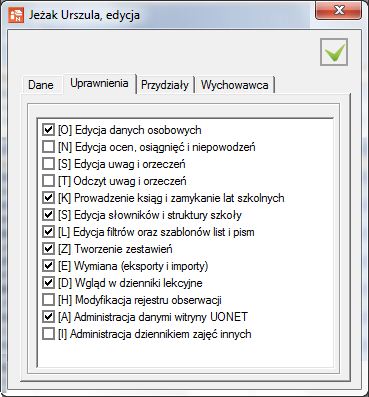Tick [T] Odczyt uwag i orzeczeń
Viewport: 369px width, 397px height.
coord(48,181)
